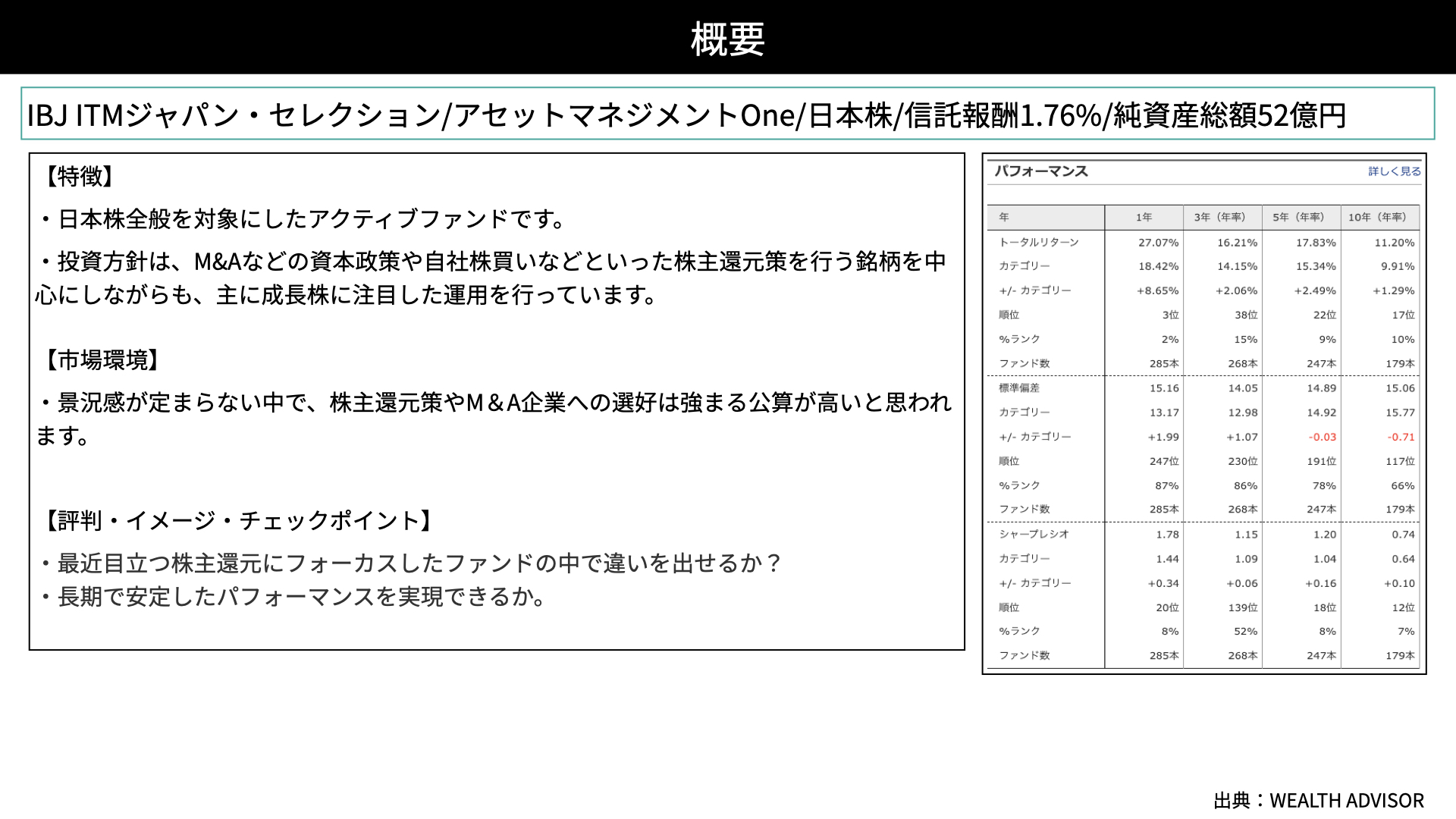
Task: Click the シャープレシオ row label
Action: (1034, 535)
